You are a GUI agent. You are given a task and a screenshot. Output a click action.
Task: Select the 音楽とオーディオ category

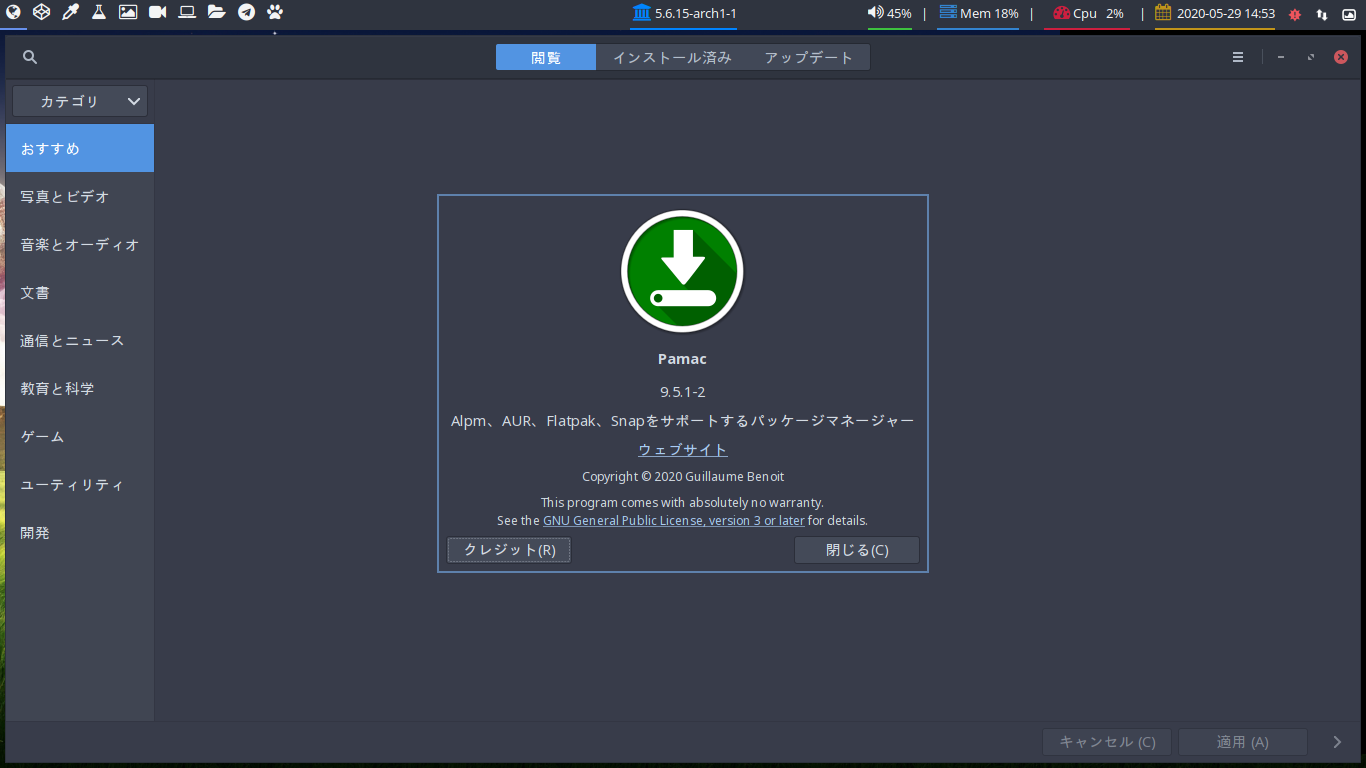[80, 244]
